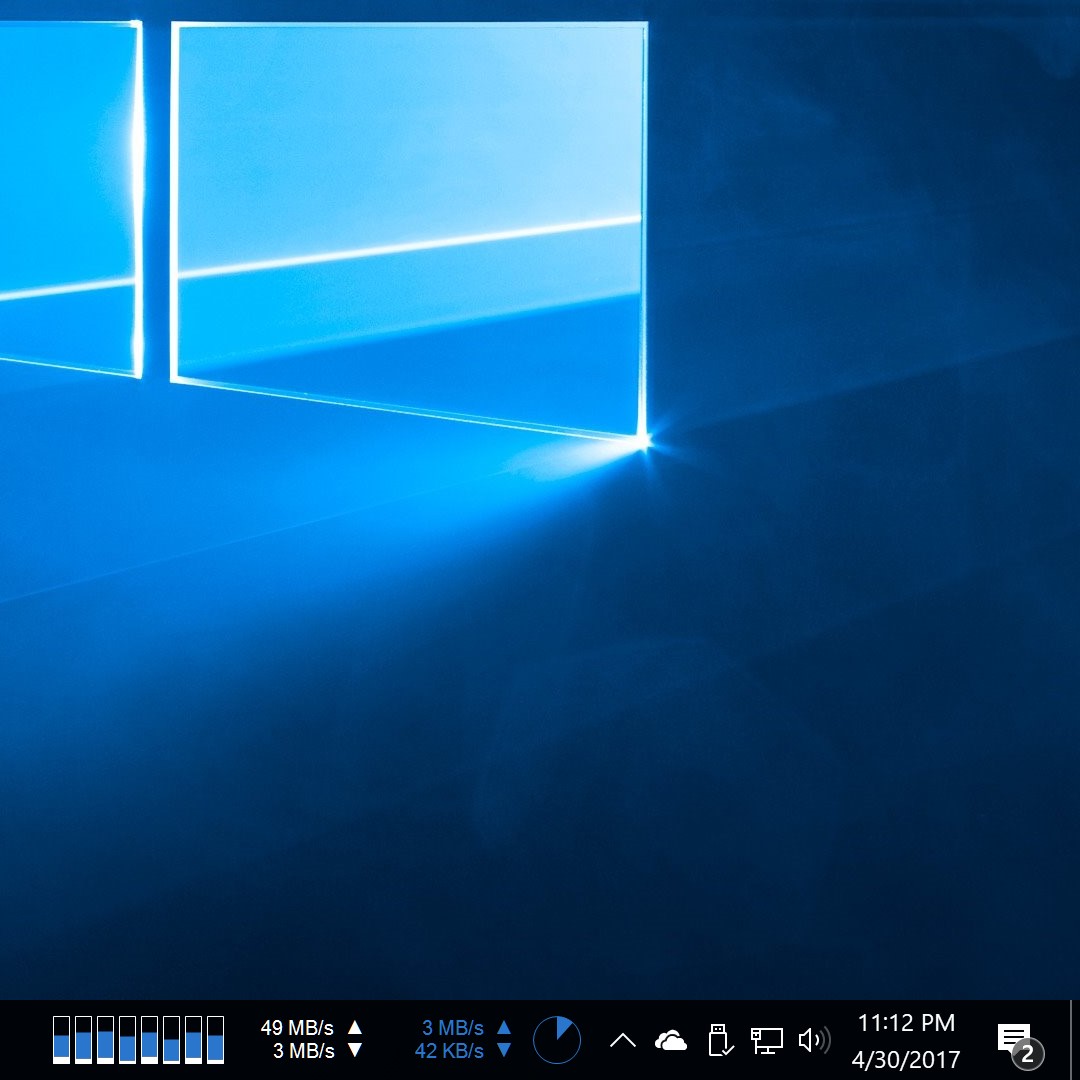This screenshot has height=1080, width=1080.
Task: Click the circular memory usage pie meter
Action: click(x=557, y=1040)
